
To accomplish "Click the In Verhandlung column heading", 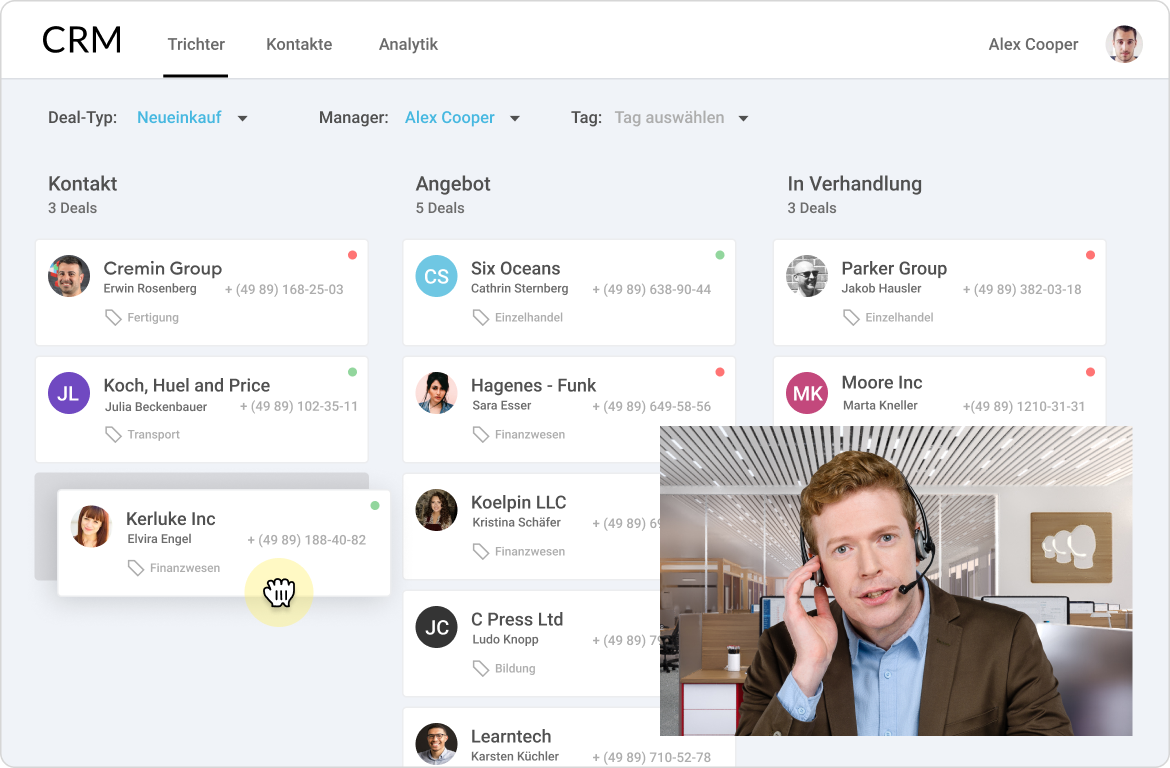I will point(854,184).
